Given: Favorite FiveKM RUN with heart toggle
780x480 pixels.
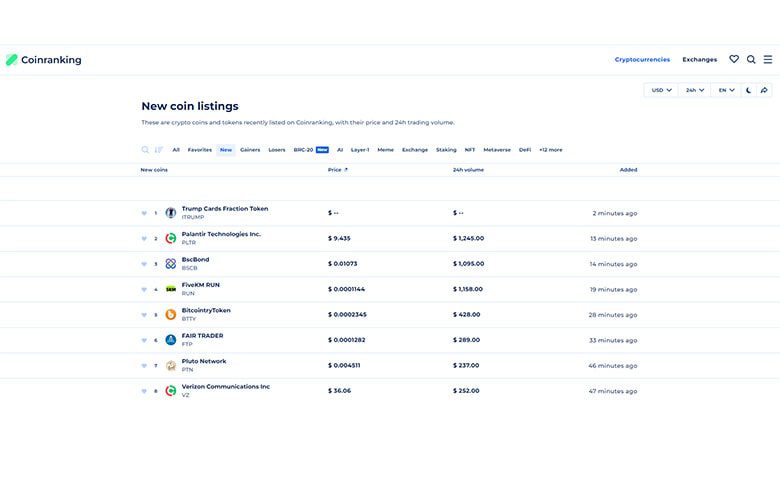Looking at the screenshot, I should 144,289.
